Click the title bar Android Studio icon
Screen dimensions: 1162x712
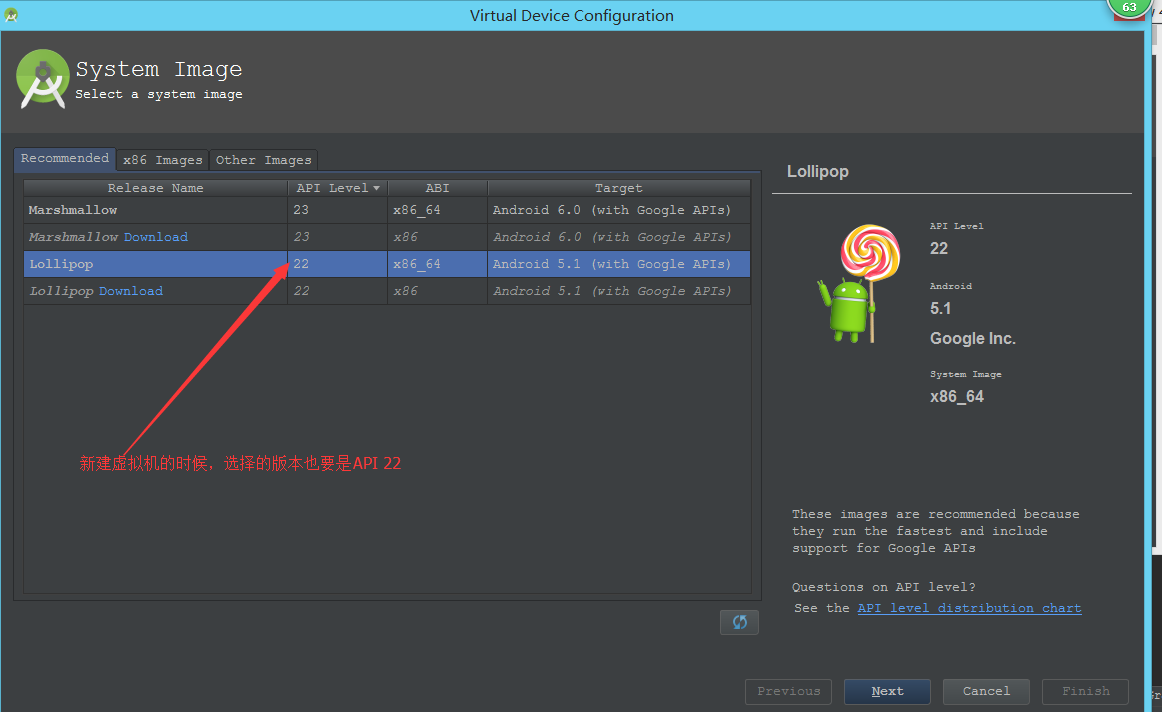(x=11, y=15)
